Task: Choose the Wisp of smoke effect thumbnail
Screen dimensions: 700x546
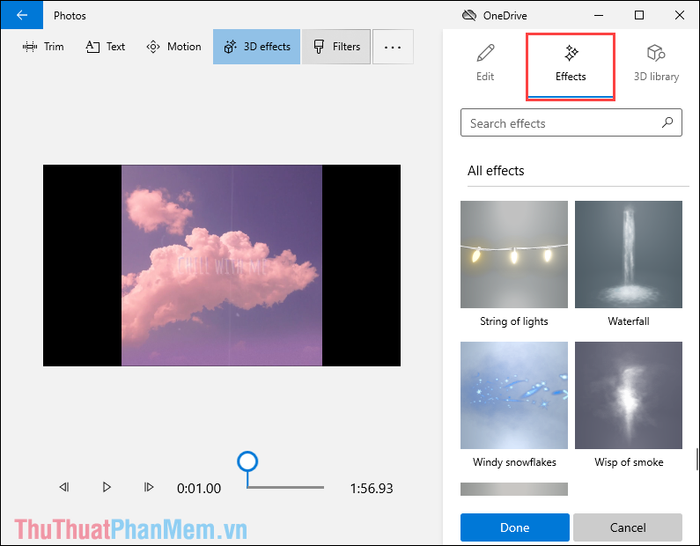Action: point(629,396)
